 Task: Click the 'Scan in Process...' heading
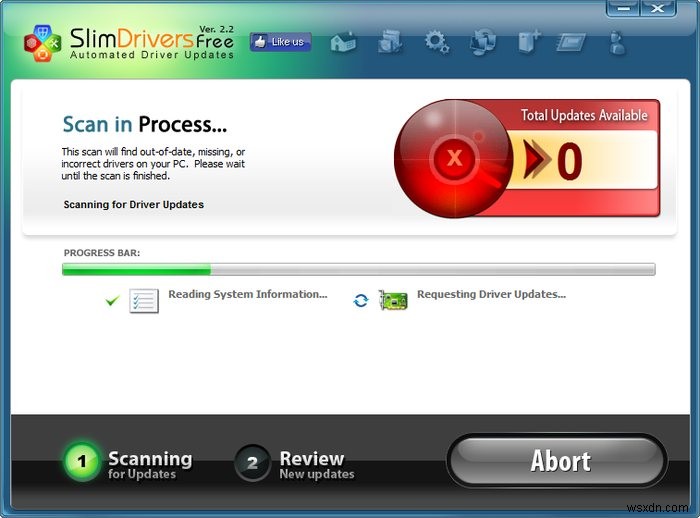click(145, 124)
